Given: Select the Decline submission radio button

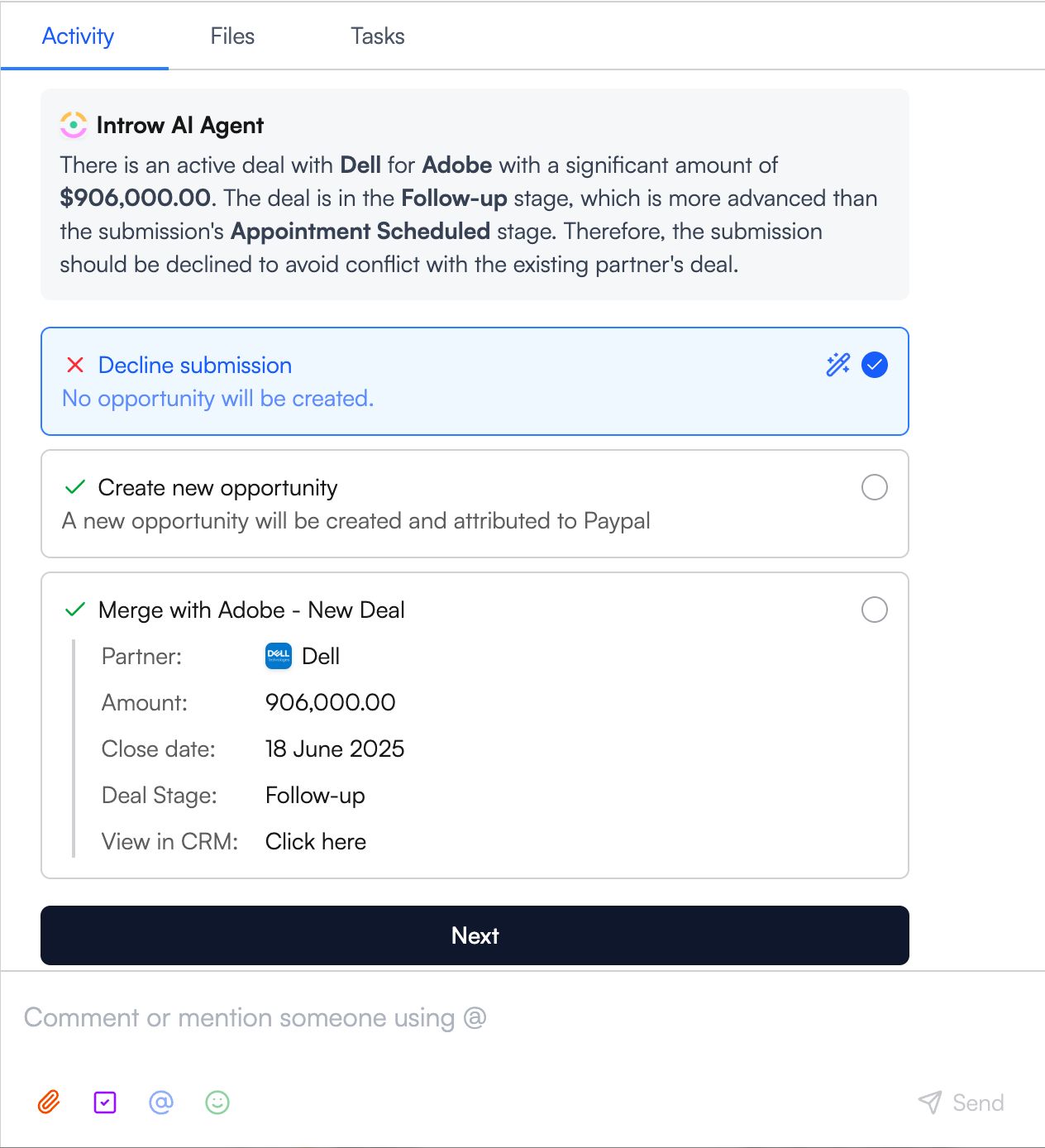Looking at the screenshot, I should click(x=875, y=365).
